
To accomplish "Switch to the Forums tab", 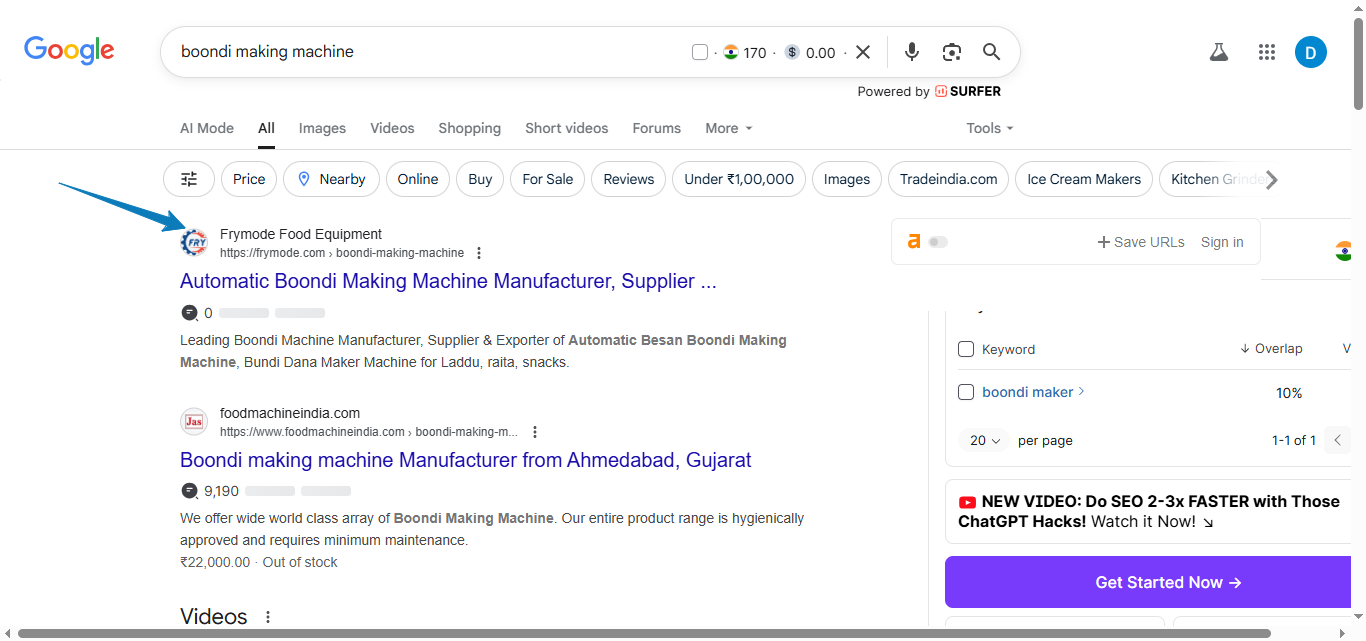I will tap(656, 128).
